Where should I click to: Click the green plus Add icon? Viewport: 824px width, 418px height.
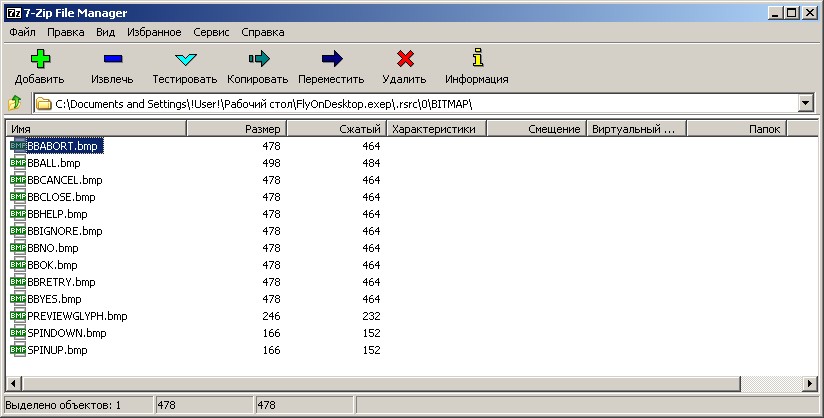pyautogui.click(x=40, y=59)
